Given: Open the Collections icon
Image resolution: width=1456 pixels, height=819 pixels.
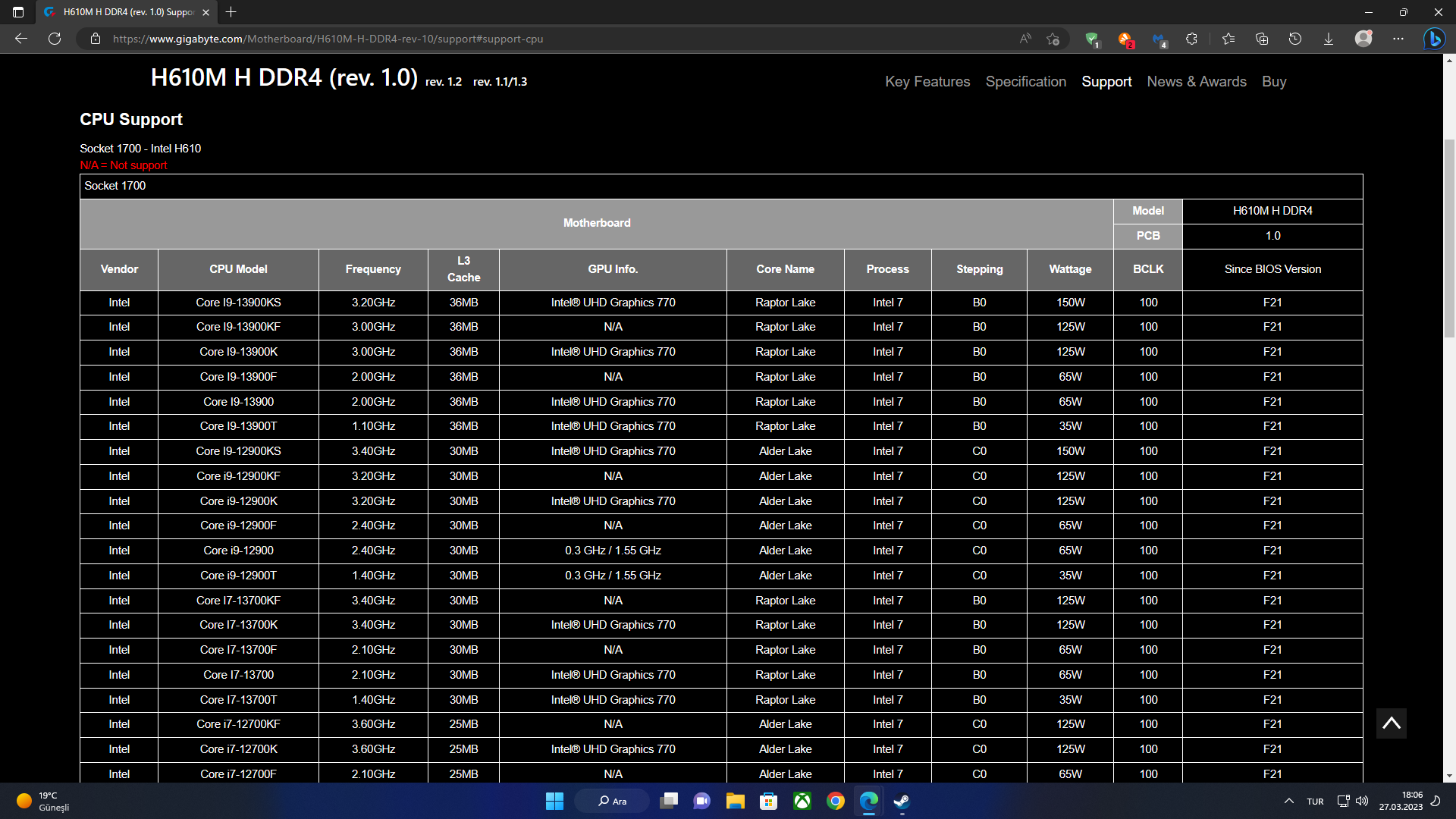Looking at the screenshot, I should click(x=1262, y=39).
